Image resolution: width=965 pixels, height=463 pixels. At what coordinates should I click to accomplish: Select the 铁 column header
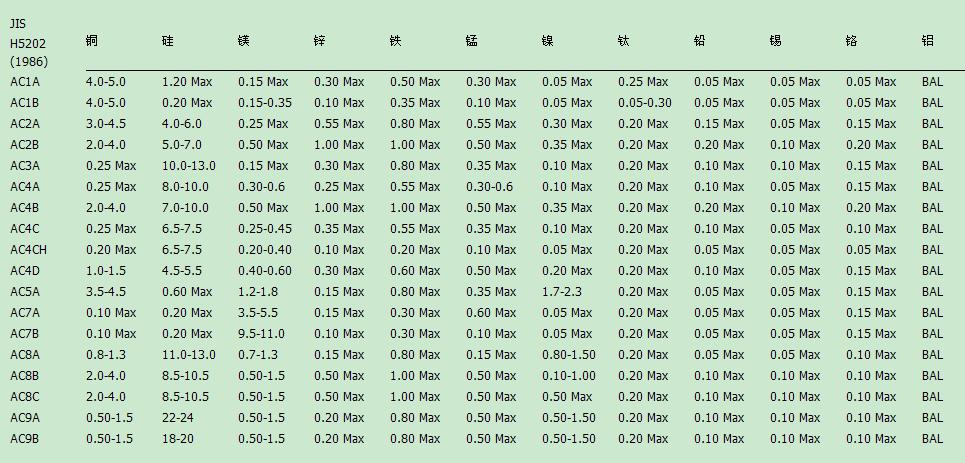point(396,41)
